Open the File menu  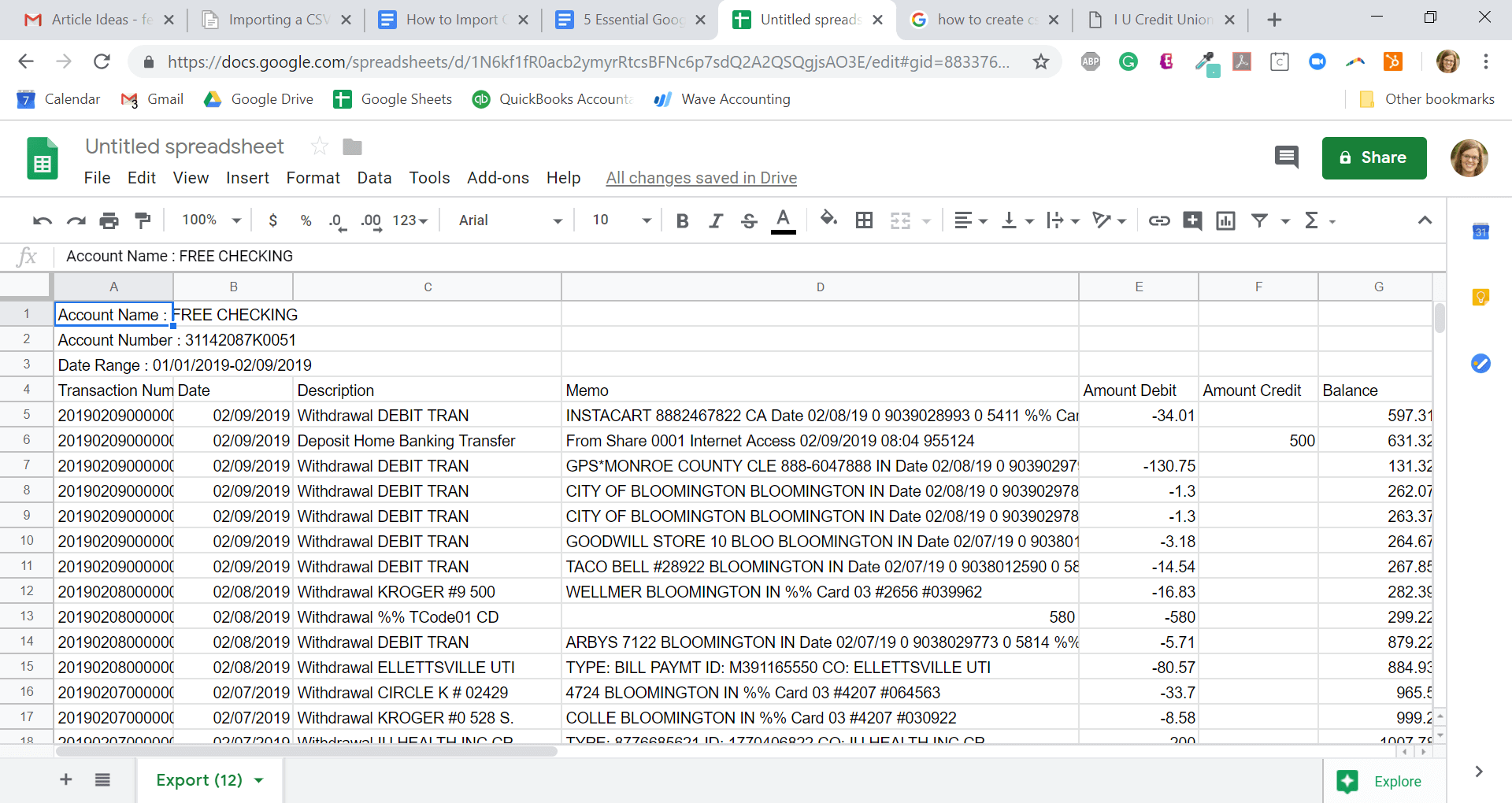pos(97,178)
